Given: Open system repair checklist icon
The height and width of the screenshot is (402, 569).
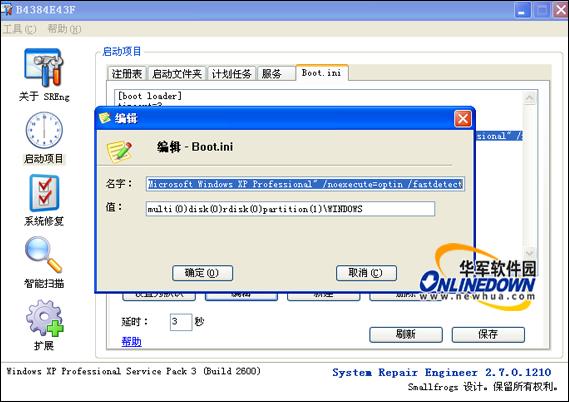Looking at the screenshot, I should pos(44,193).
